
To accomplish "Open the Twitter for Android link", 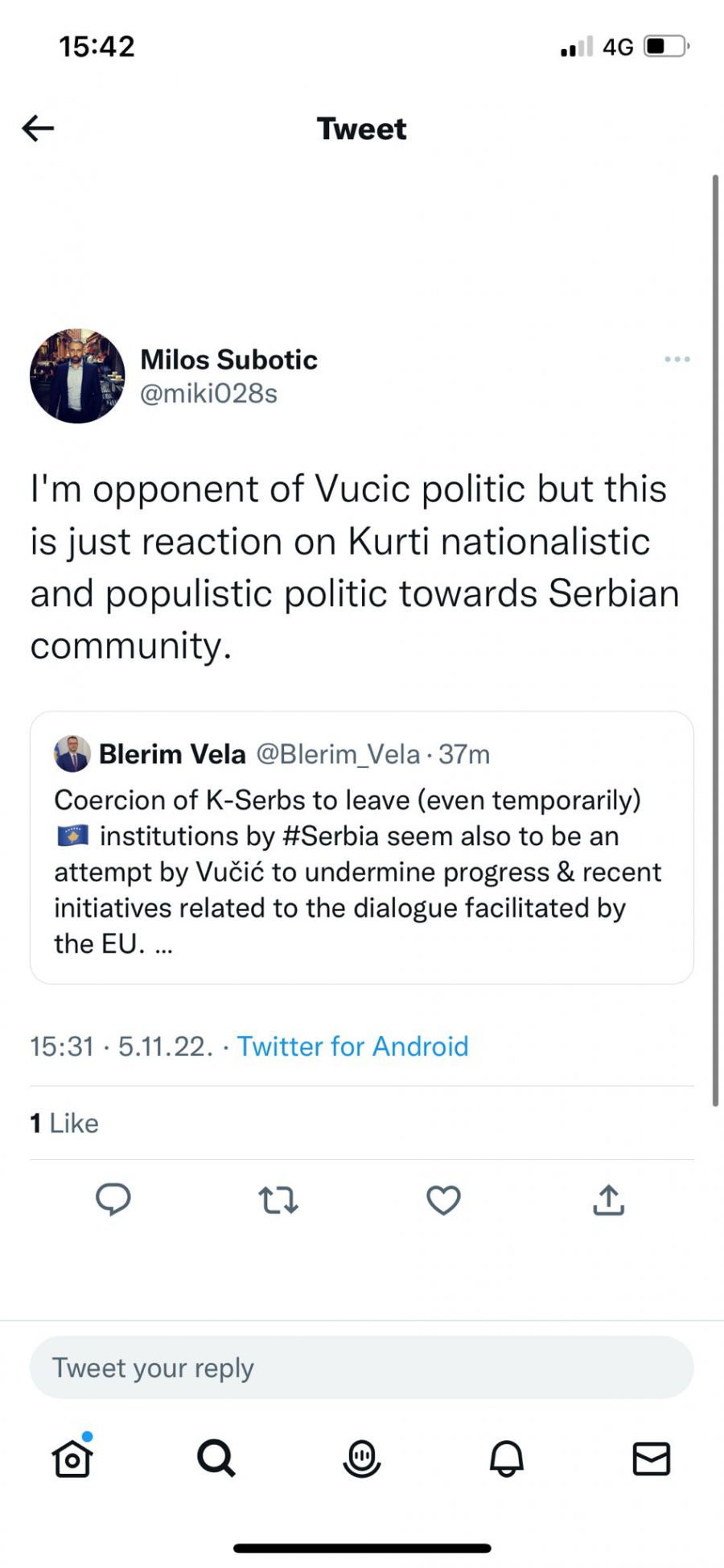I will (353, 1046).
